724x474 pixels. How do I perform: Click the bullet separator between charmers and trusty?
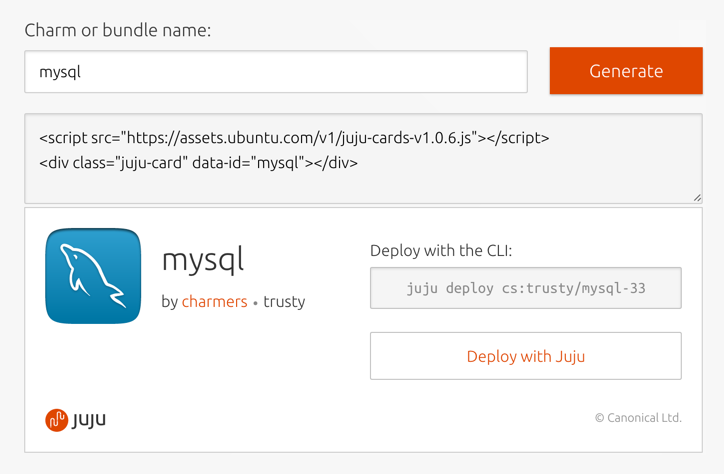click(x=255, y=304)
